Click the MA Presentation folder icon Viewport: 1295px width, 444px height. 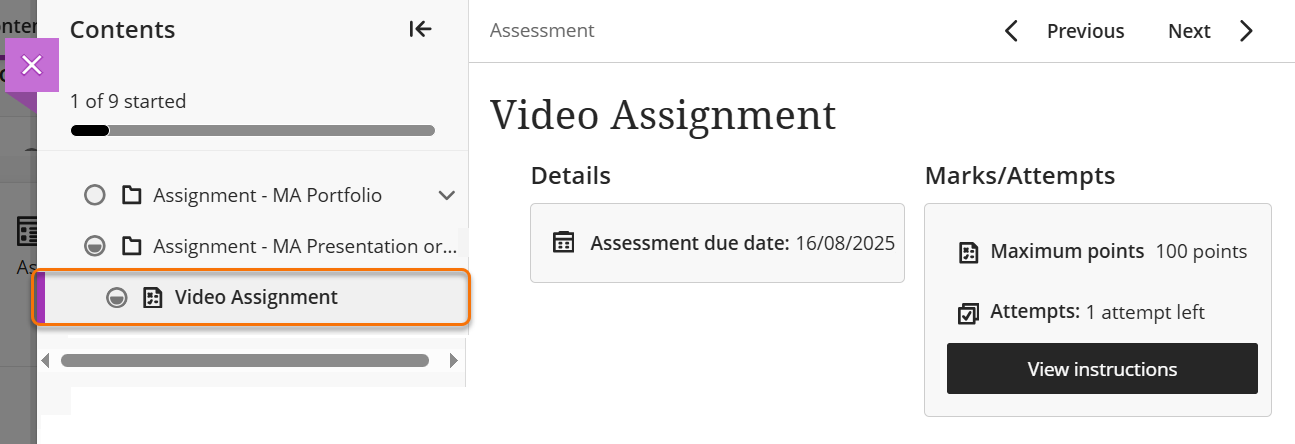coord(131,246)
